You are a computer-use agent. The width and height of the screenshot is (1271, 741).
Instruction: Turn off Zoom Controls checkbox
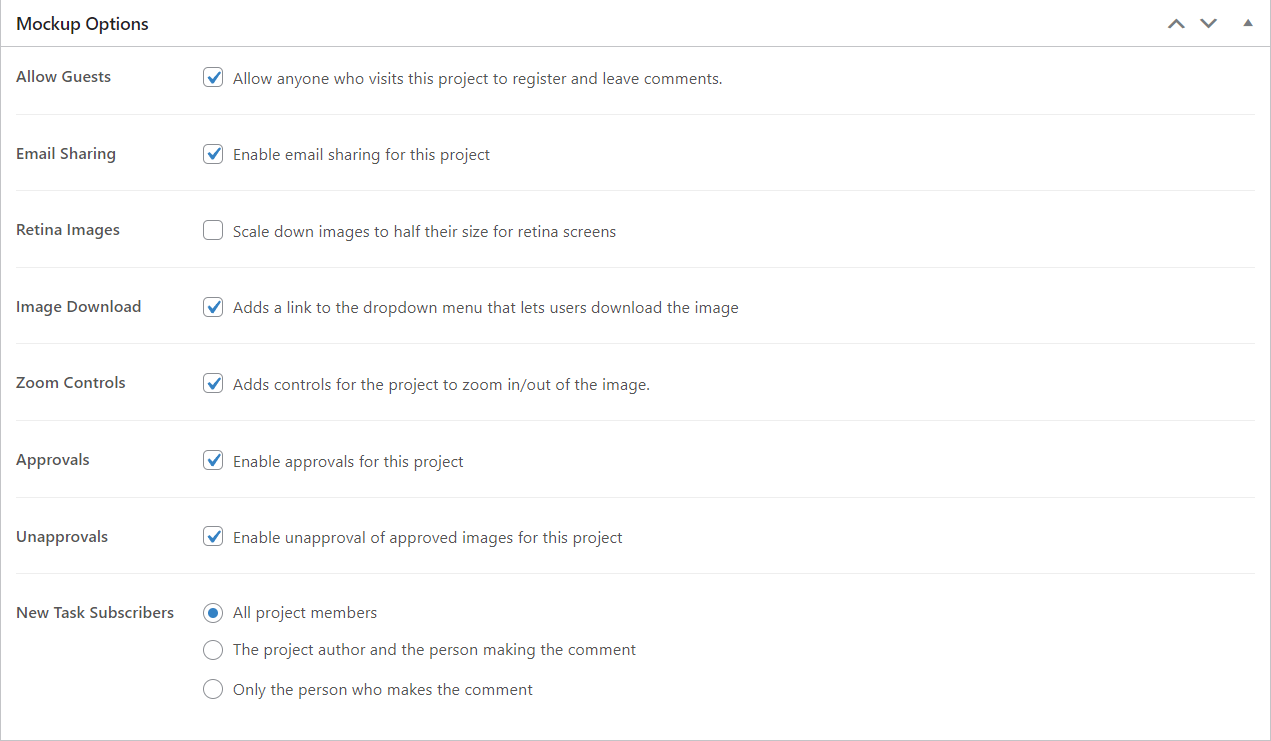pyautogui.click(x=213, y=383)
